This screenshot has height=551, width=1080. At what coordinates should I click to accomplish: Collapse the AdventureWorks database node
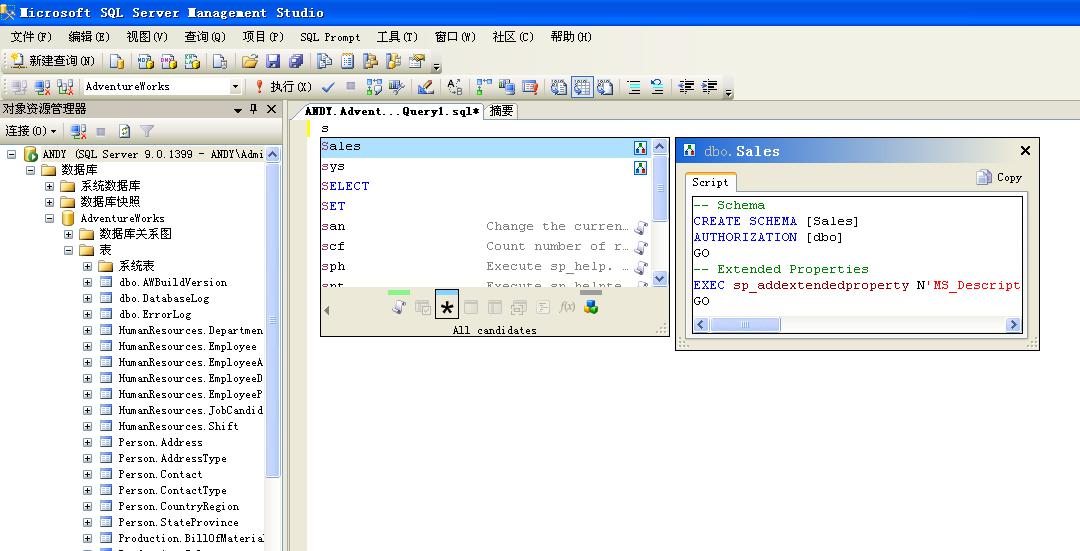(x=50, y=218)
